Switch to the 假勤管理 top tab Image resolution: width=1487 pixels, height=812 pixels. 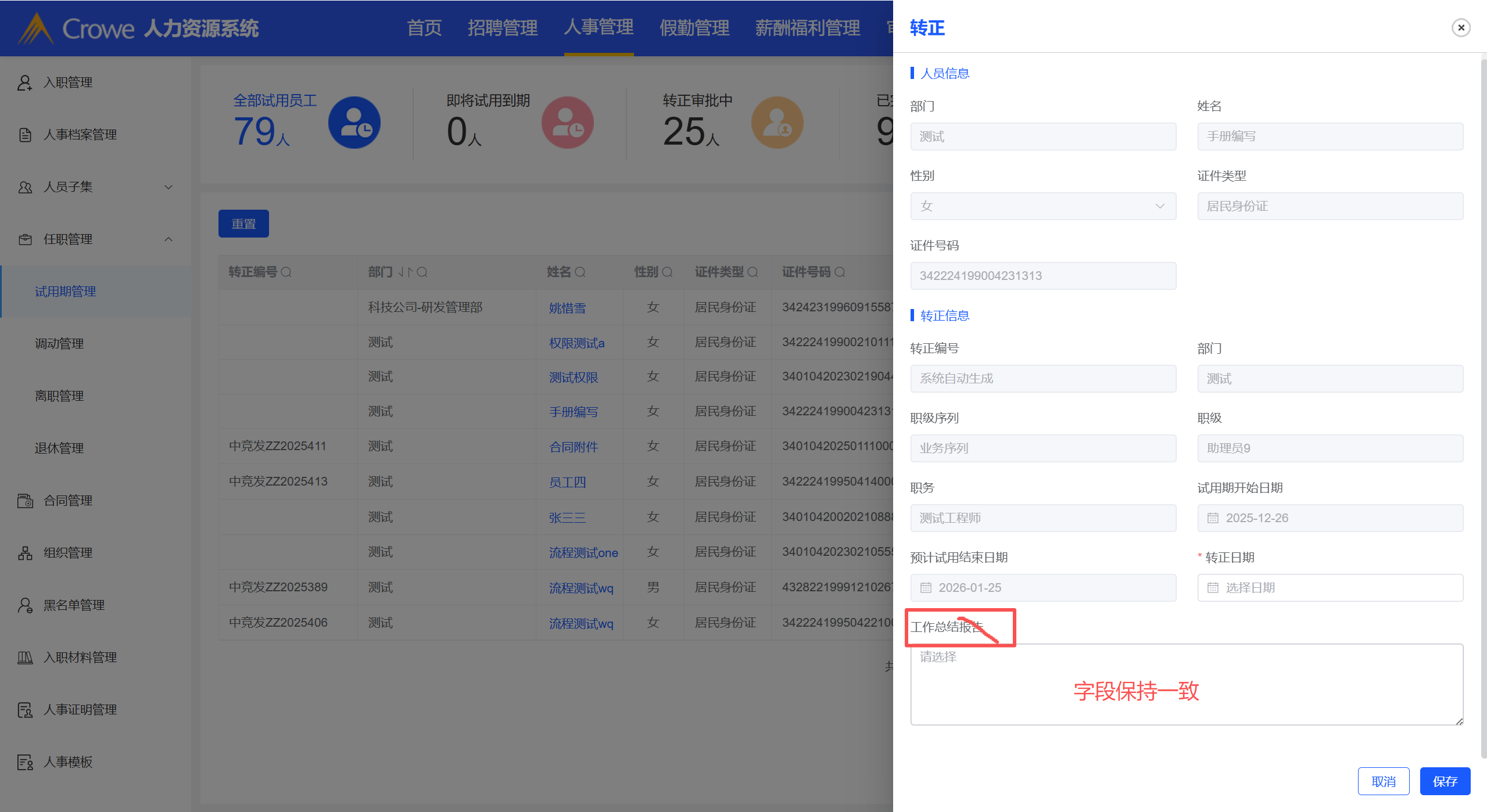(x=694, y=27)
